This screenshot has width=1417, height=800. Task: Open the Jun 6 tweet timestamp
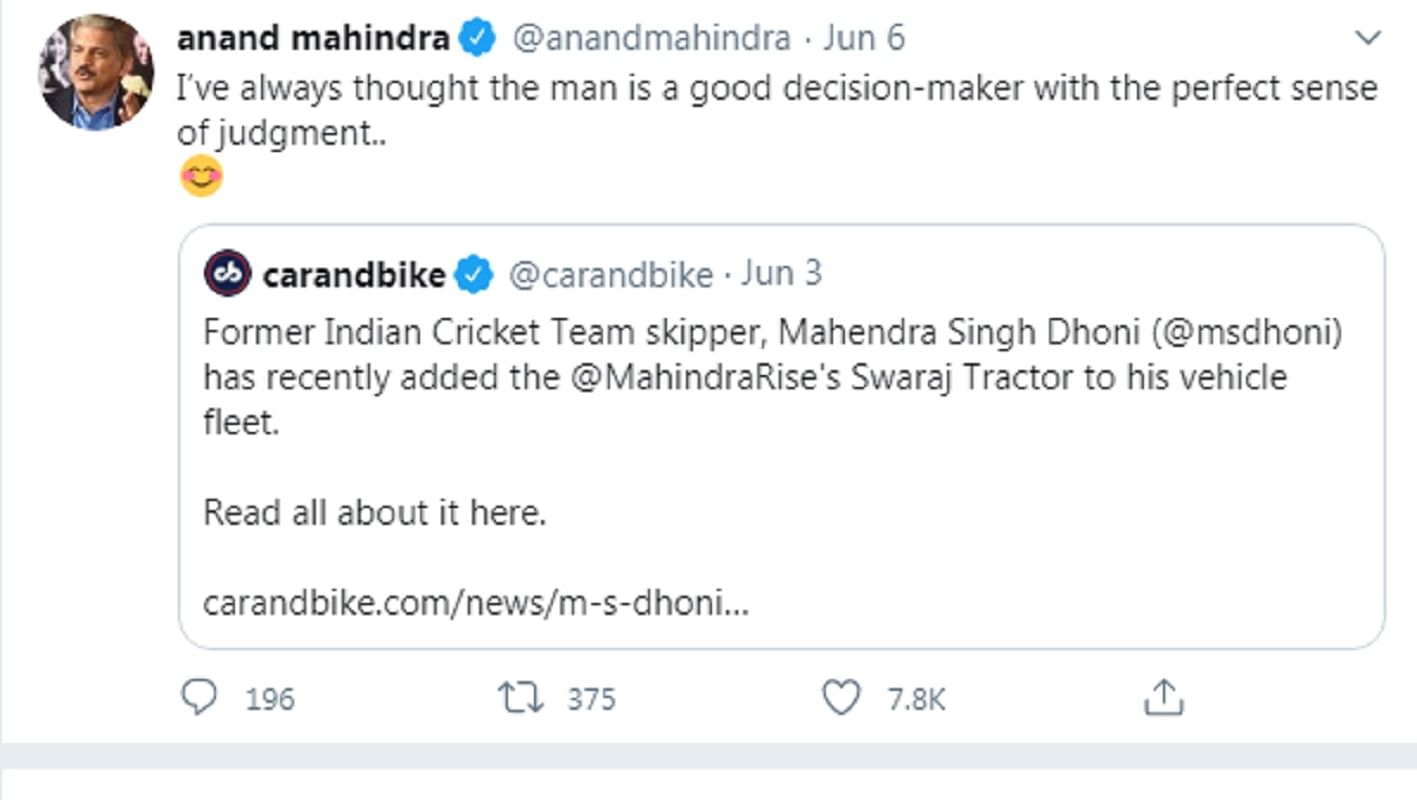pyautogui.click(x=864, y=39)
